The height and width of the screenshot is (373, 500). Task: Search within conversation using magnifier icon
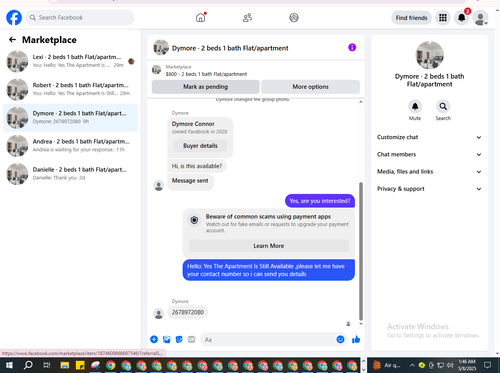[443, 106]
